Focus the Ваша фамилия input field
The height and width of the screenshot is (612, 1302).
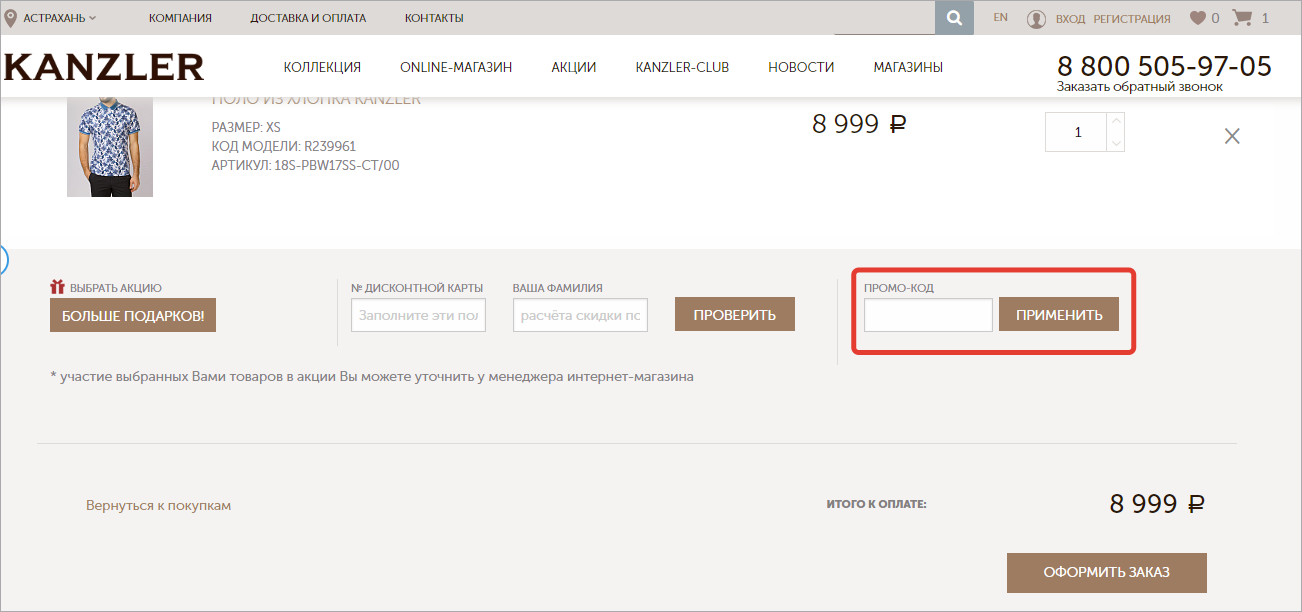[580, 315]
